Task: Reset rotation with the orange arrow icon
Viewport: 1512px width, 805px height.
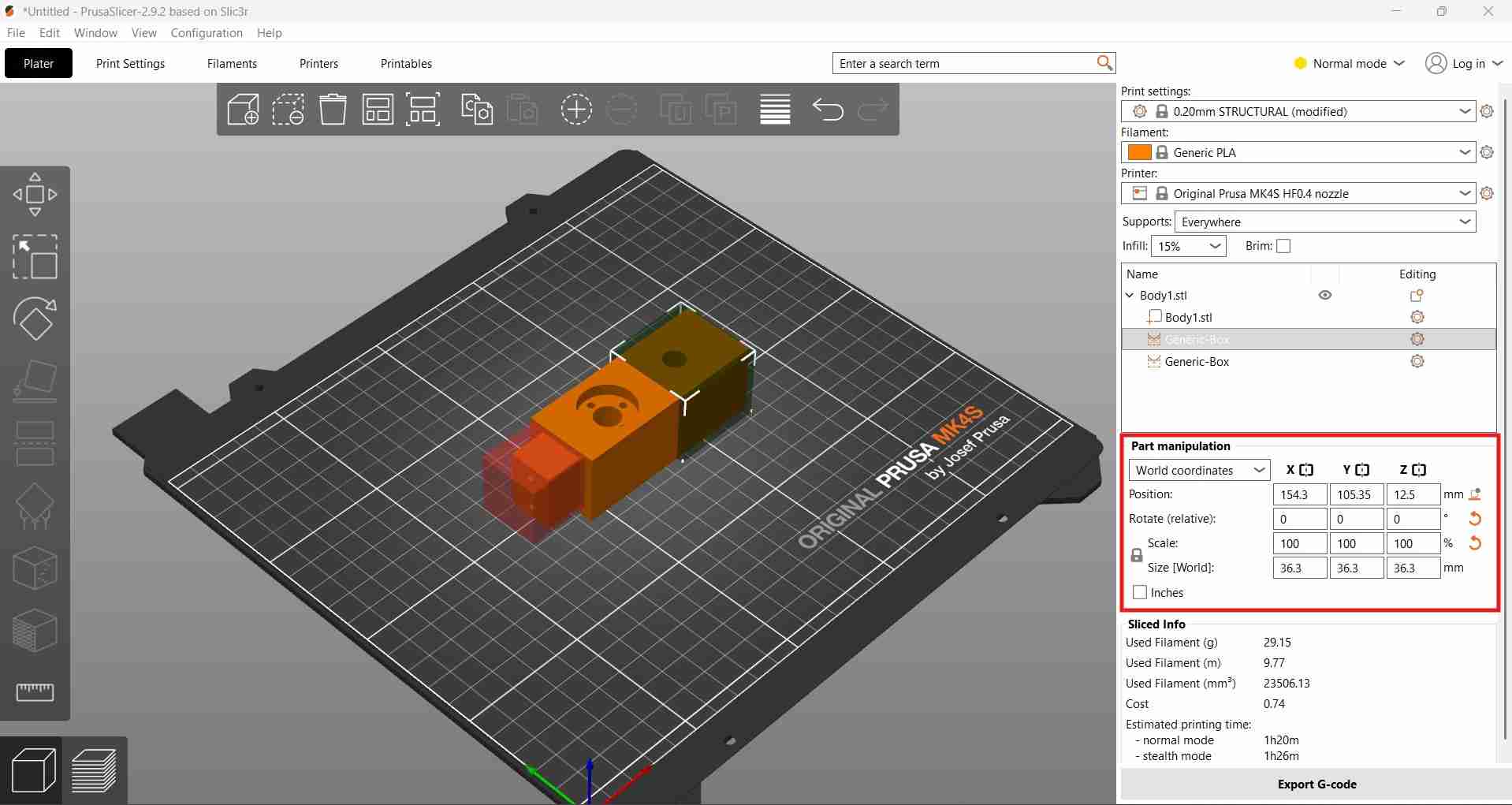Action: 1475,519
